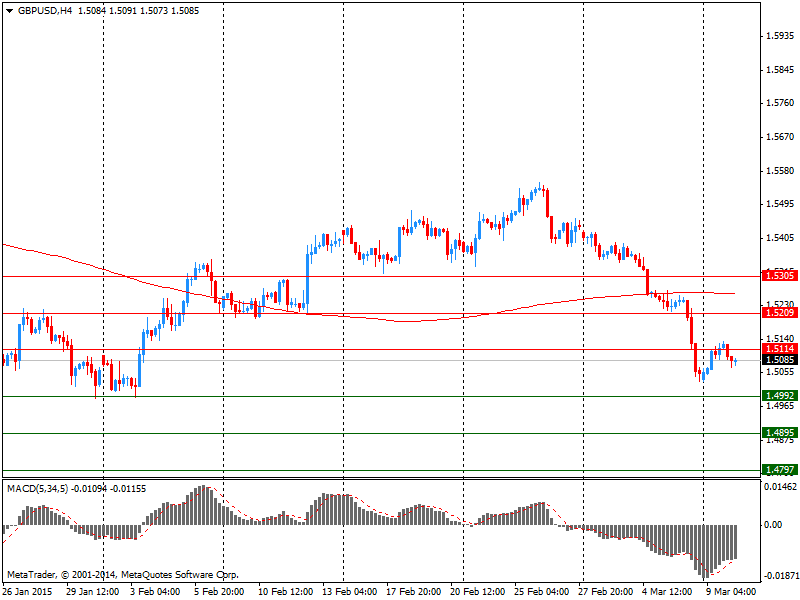Click the 1.5580 price axis value

781,171
